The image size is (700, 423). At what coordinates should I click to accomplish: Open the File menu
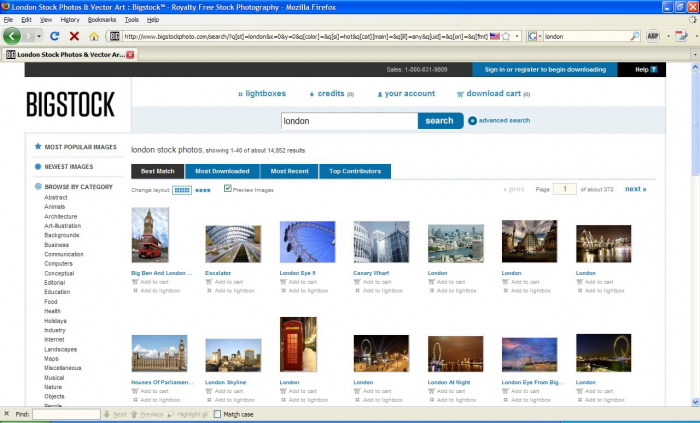coord(8,20)
